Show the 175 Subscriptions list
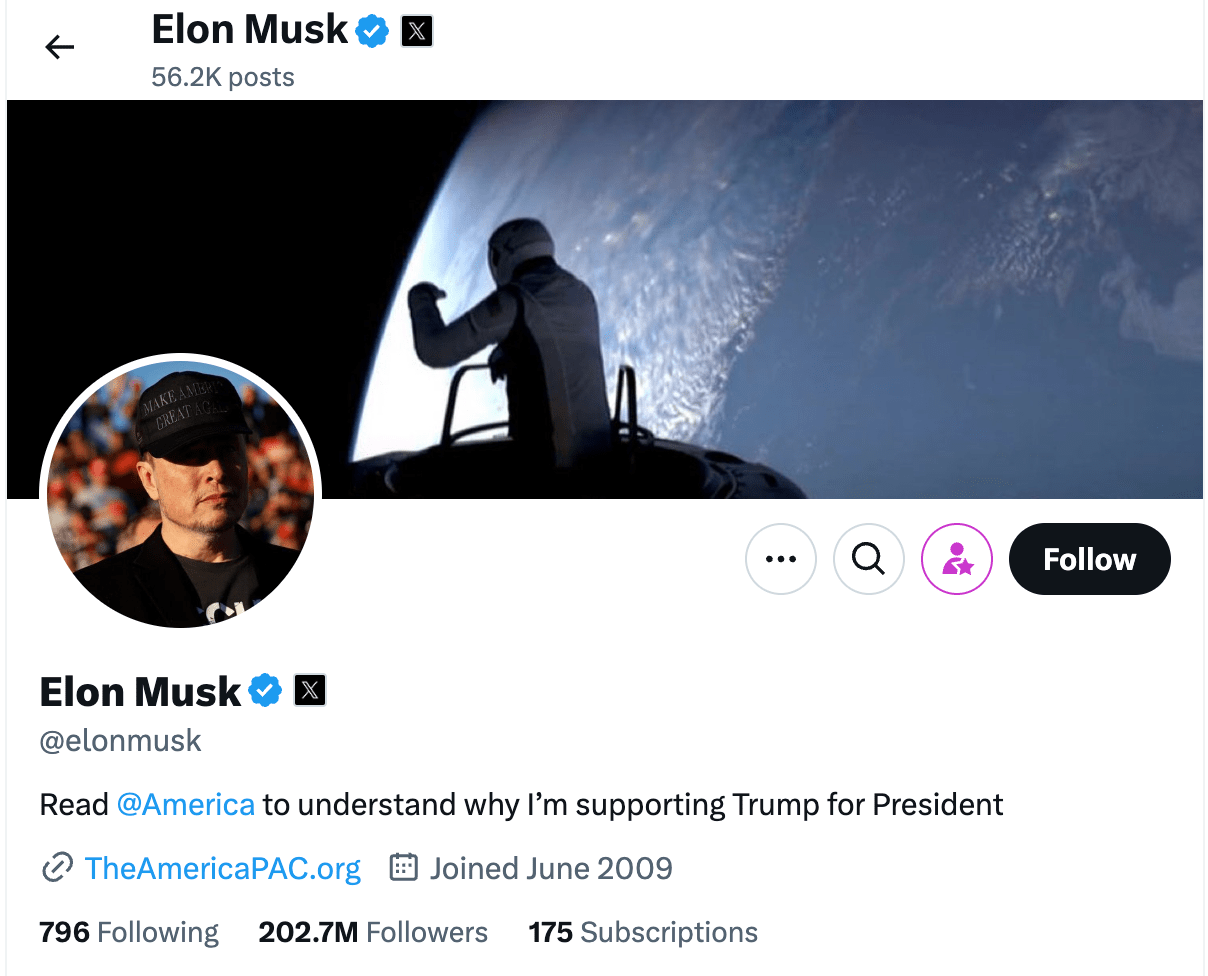Viewport: 1208px width, 976px height. pos(643,933)
